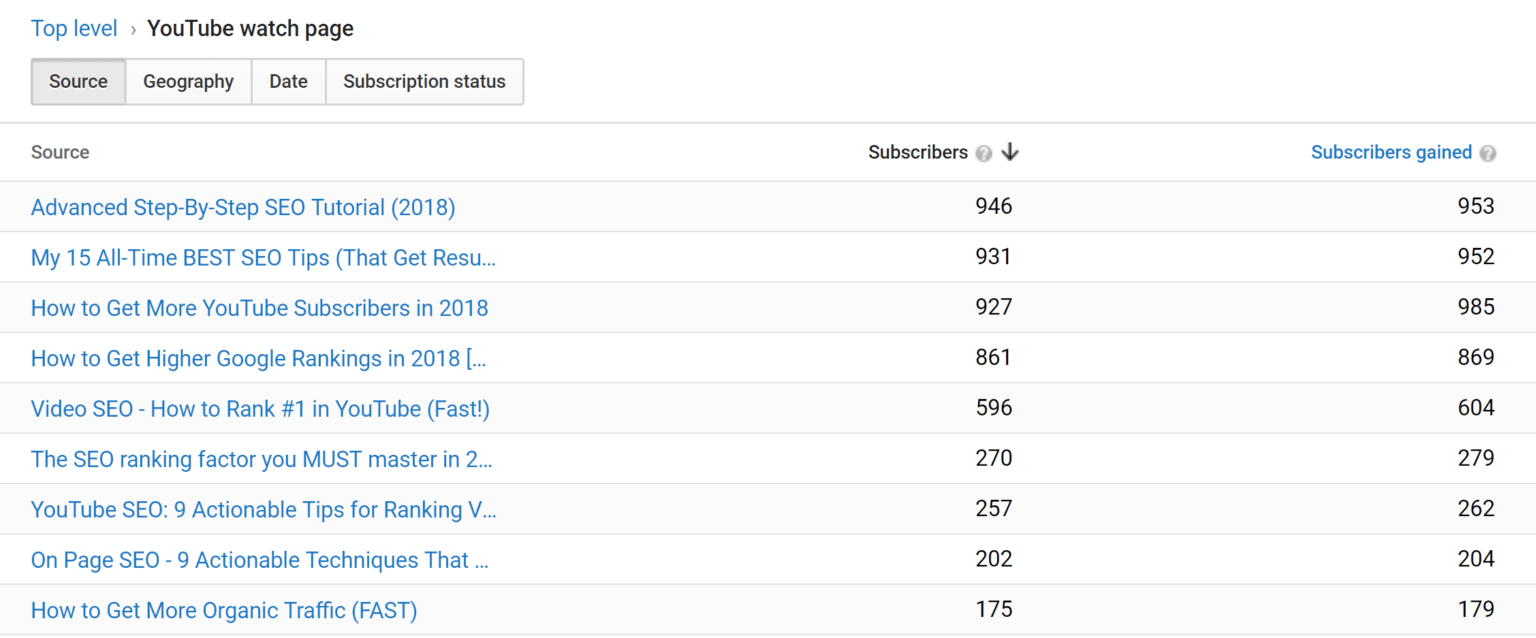1536x638 pixels.
Task: View How to Get More YouTube Subscribers in 2018
Action: (259, 308)
